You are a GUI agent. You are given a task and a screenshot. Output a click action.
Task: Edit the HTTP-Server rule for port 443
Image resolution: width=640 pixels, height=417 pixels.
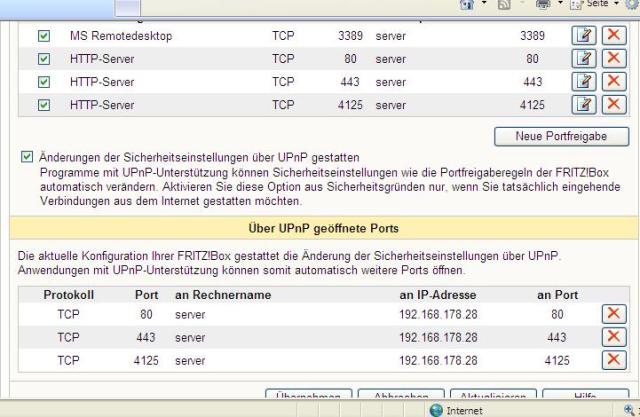584,82
